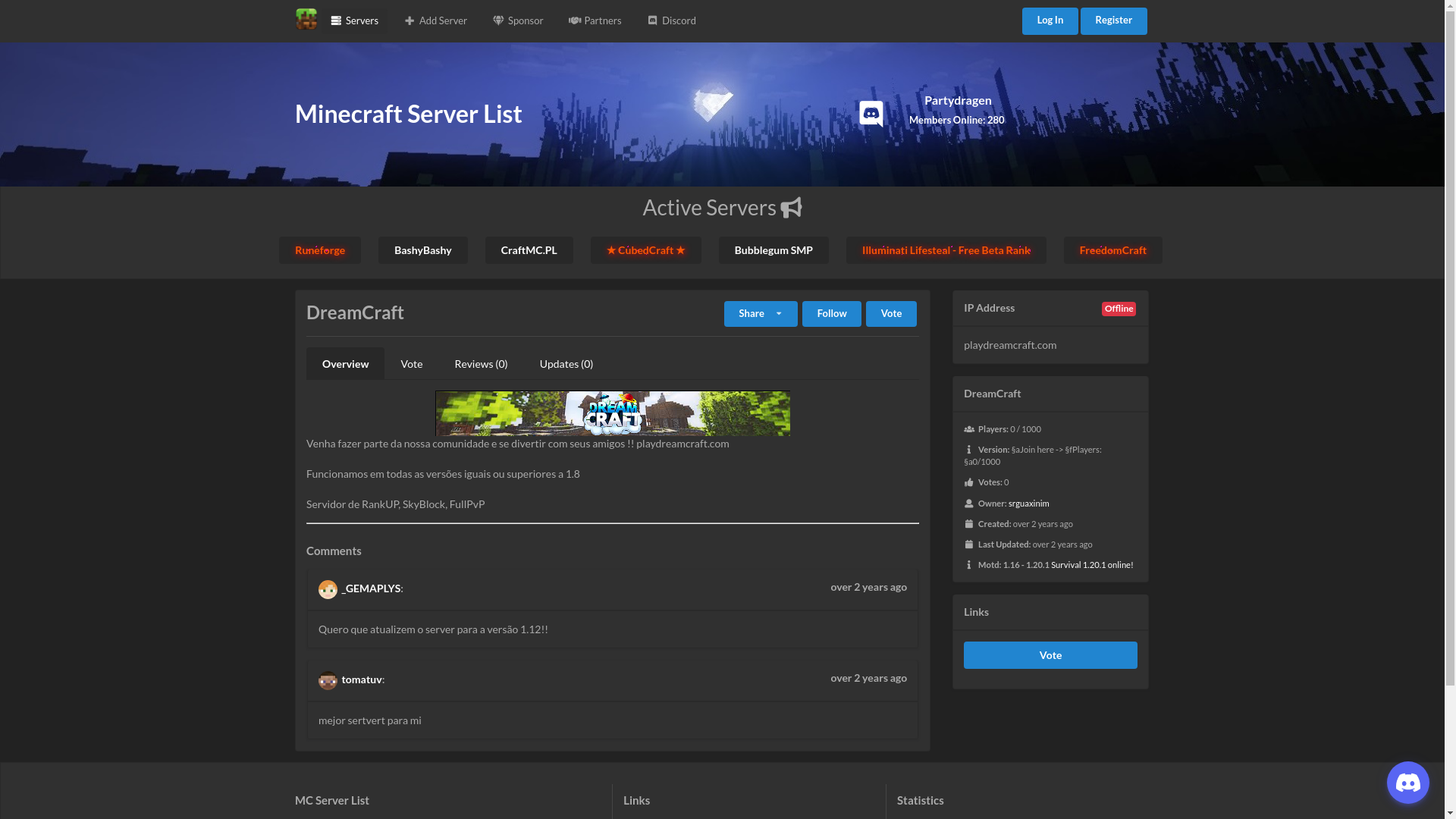Click the Owner user icon
1456x819 pixels.
pos(969,504)
